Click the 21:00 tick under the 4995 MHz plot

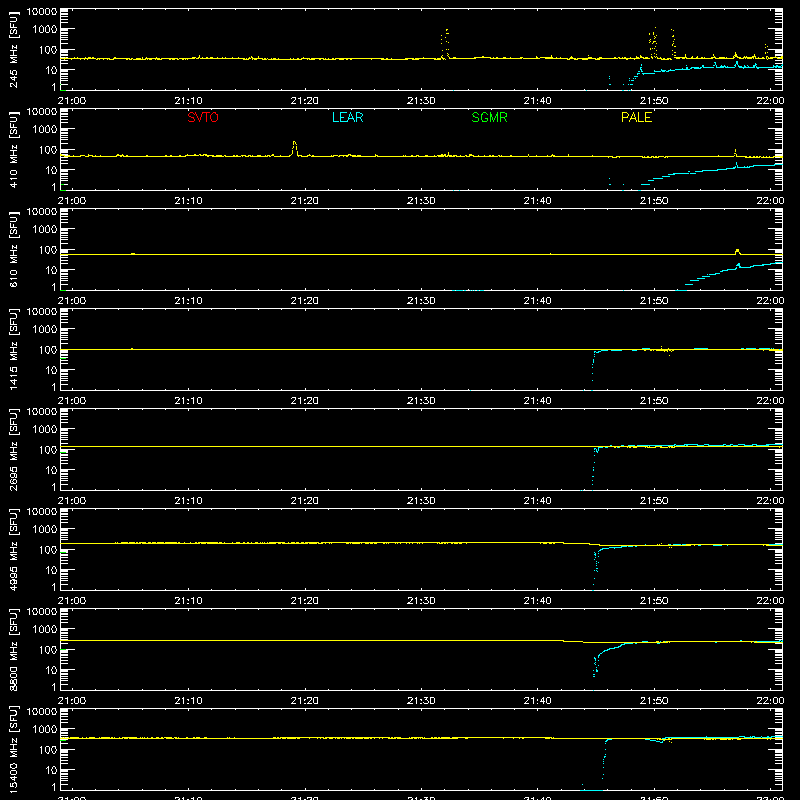pos(72,601)
